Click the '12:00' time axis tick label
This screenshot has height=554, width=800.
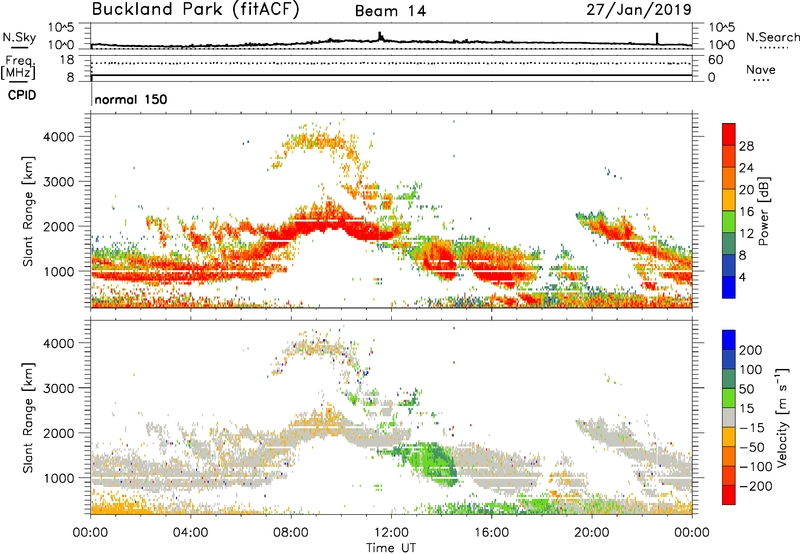[x=391, y=533]
